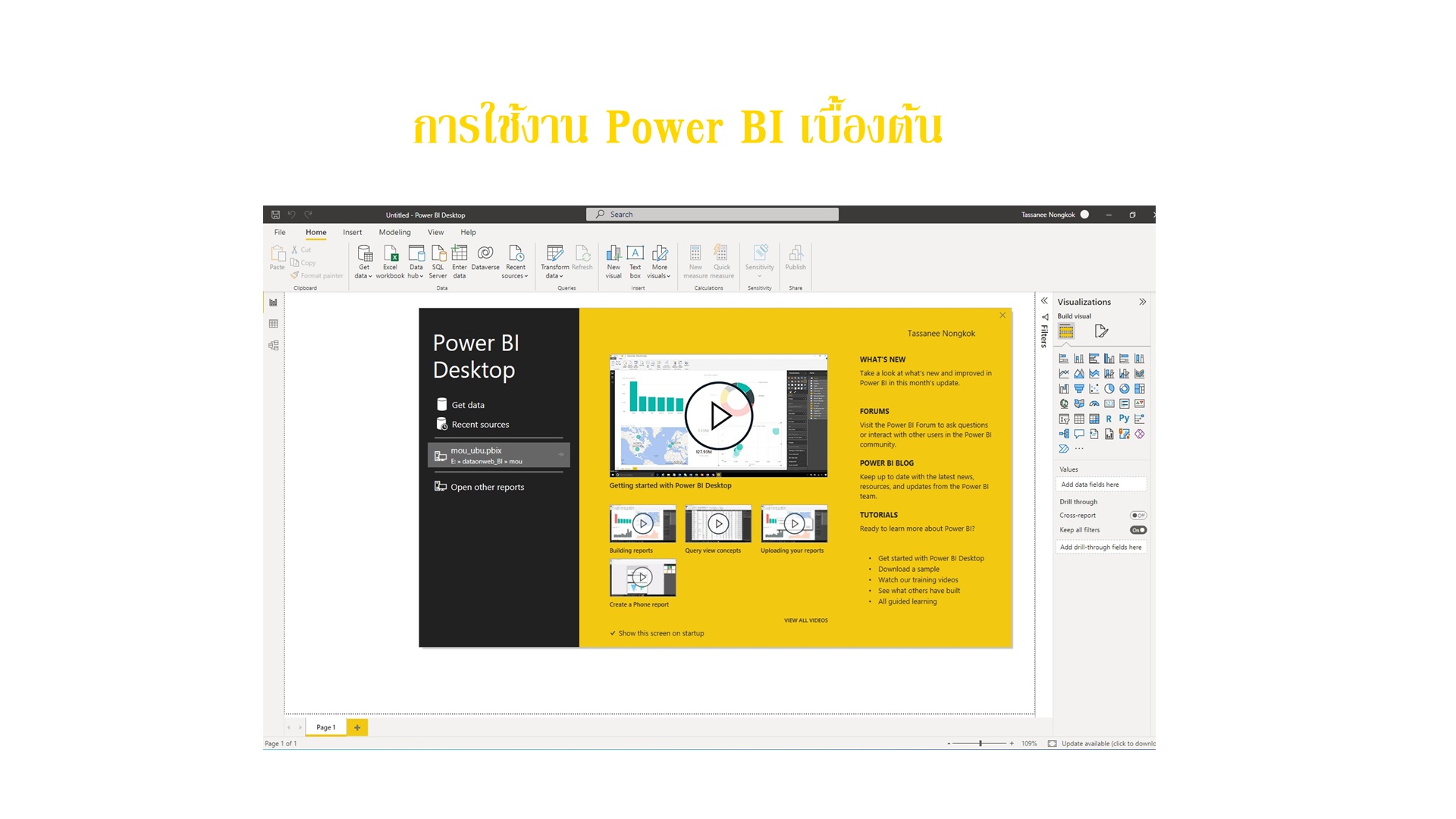The image size is (1456, 819).
Task: Select Q&A speech bubble visual
Action: click(x=1079, y=434)
